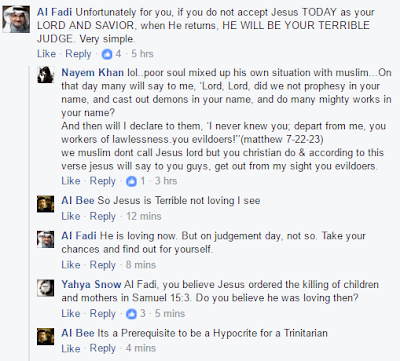Open Al Fadi's profile picture on top comment
400x361 pixels.
pyautogui.click(x=16, y=19)
